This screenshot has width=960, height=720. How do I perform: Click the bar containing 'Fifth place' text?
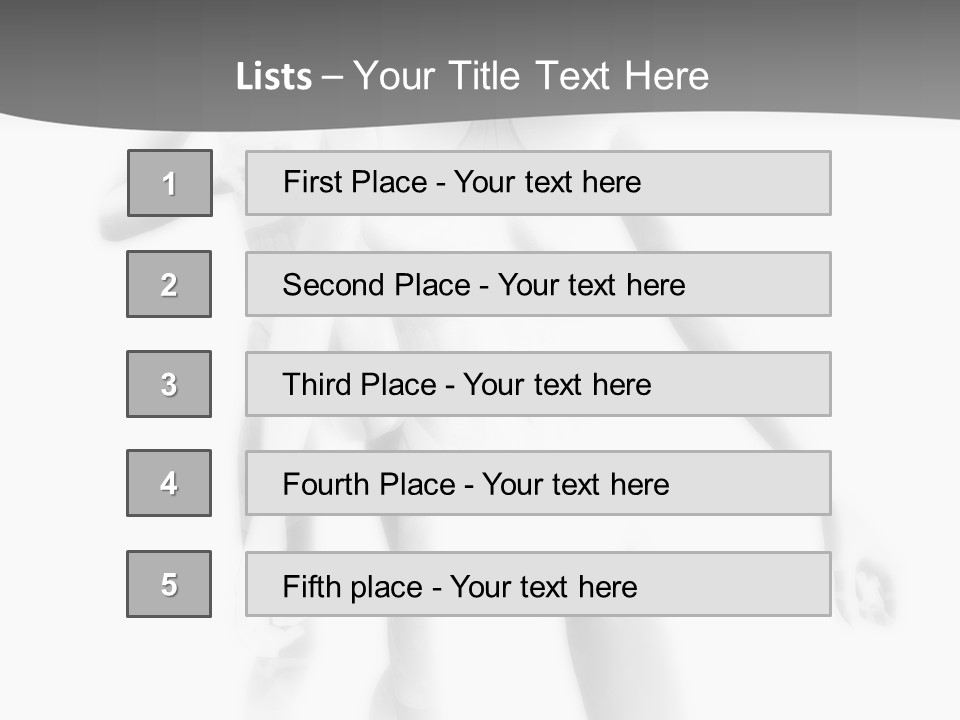(x=538, y=584)
